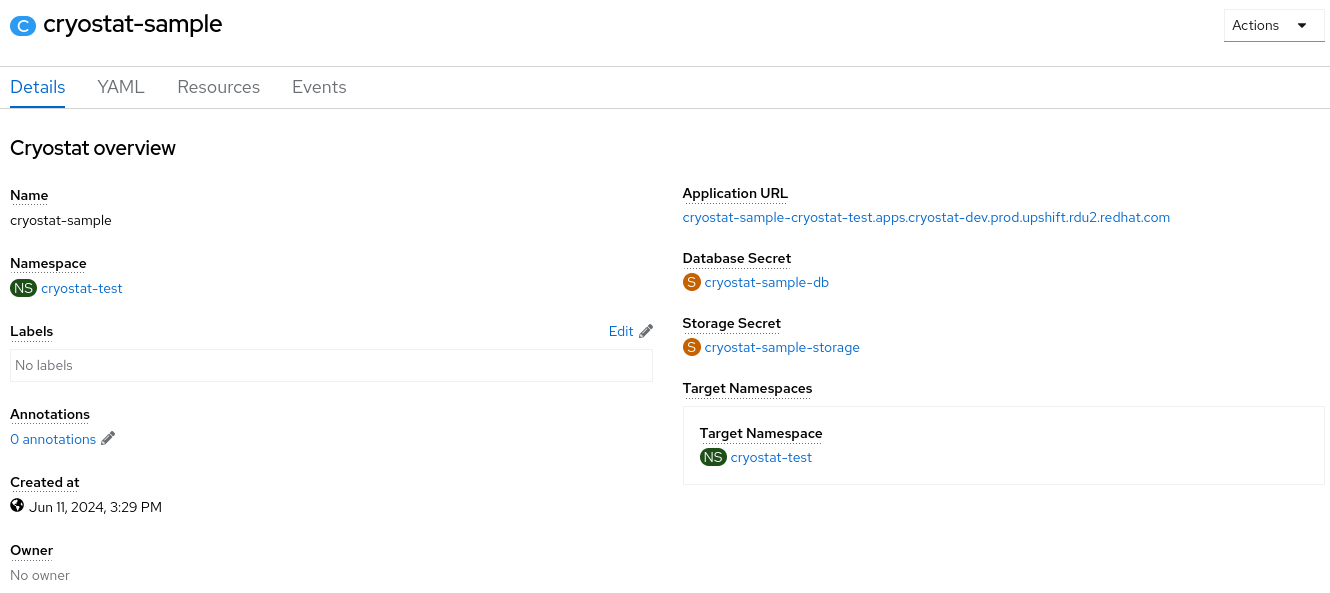This screenshot has width=1330, height=593.
Task: Click the pencil icon next to annotations
Action: 108,438
